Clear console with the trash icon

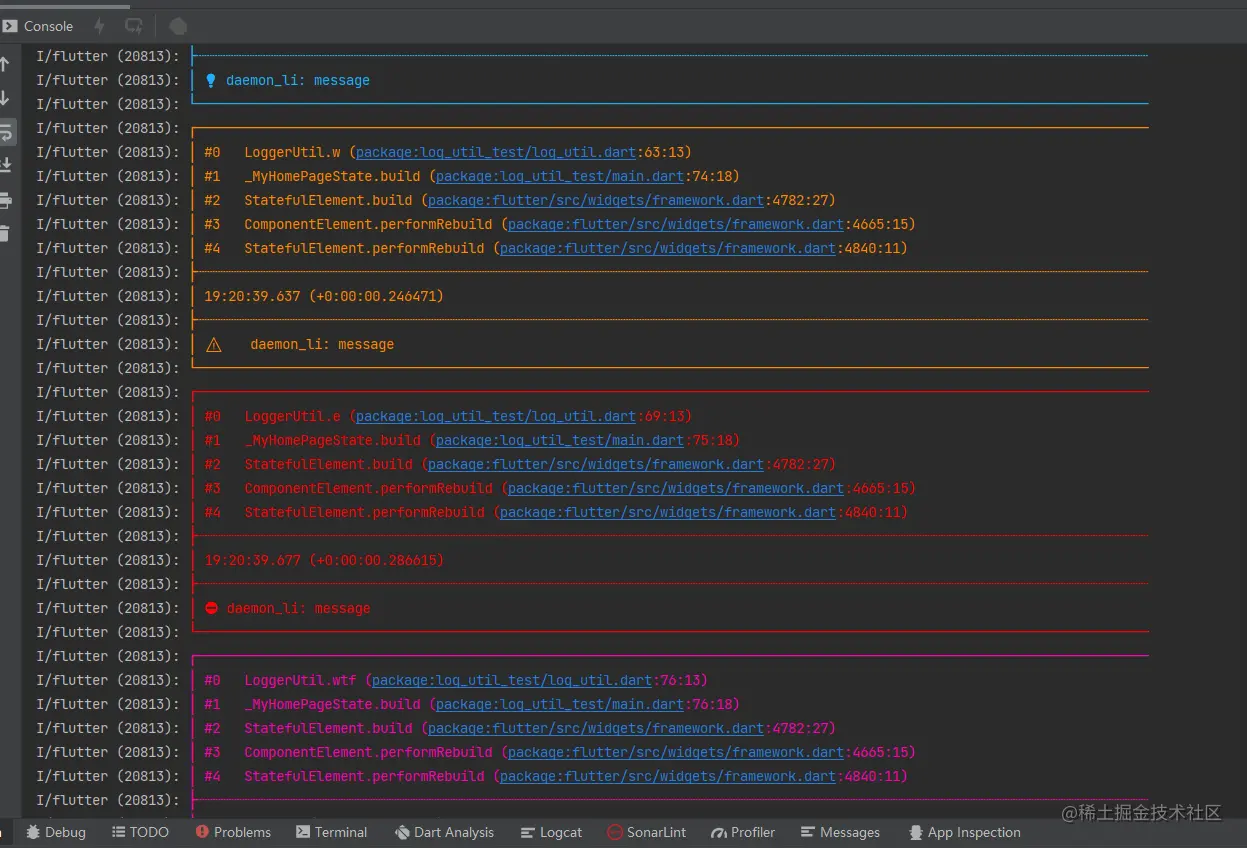tap(5, 233)
